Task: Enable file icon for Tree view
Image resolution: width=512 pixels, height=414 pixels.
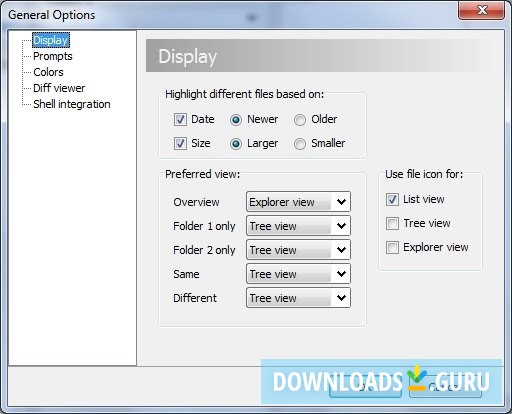Action: click(392, 223)
